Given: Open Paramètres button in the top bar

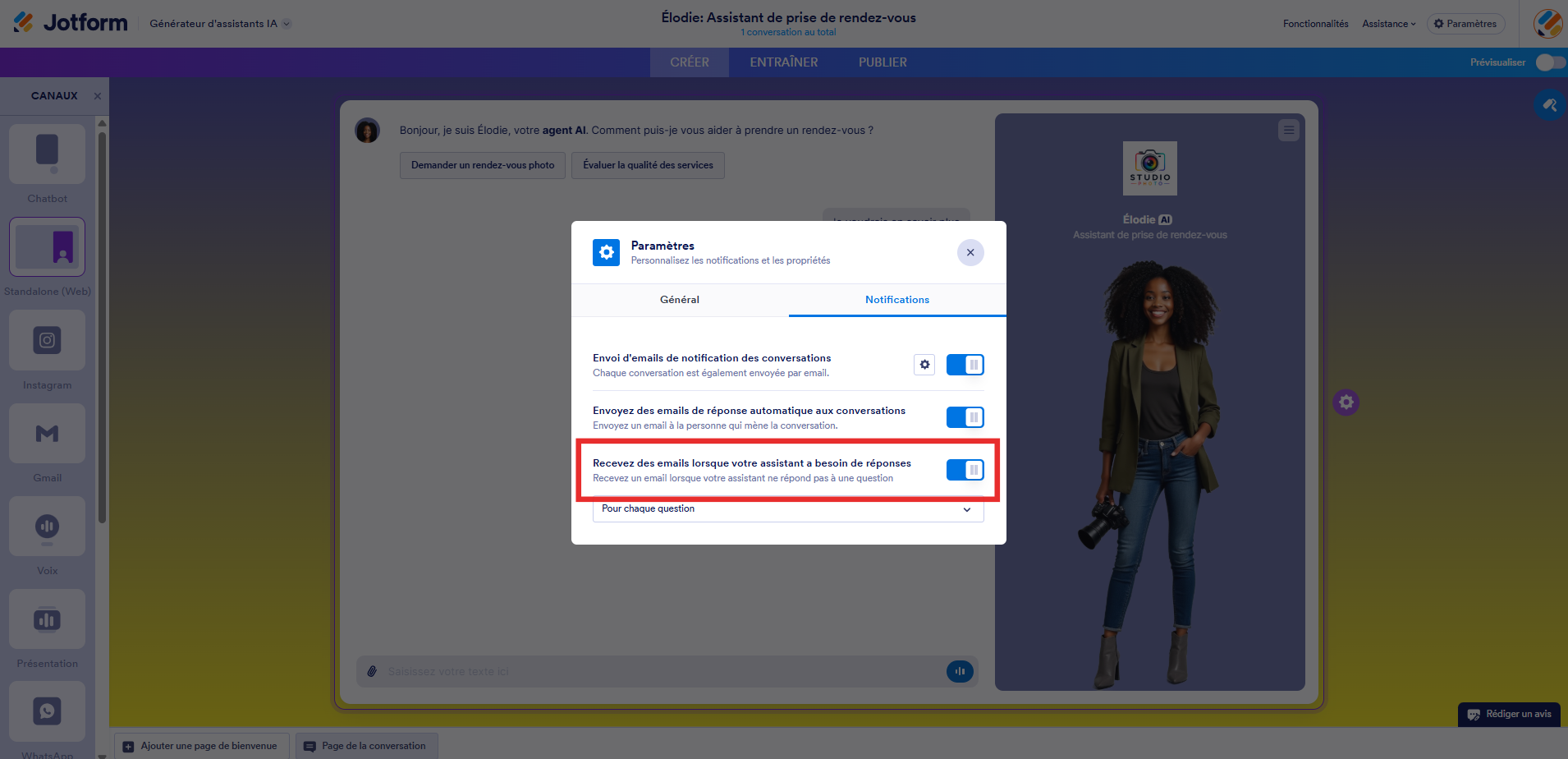Looking at the screenshot, I should coord(1465,24).
